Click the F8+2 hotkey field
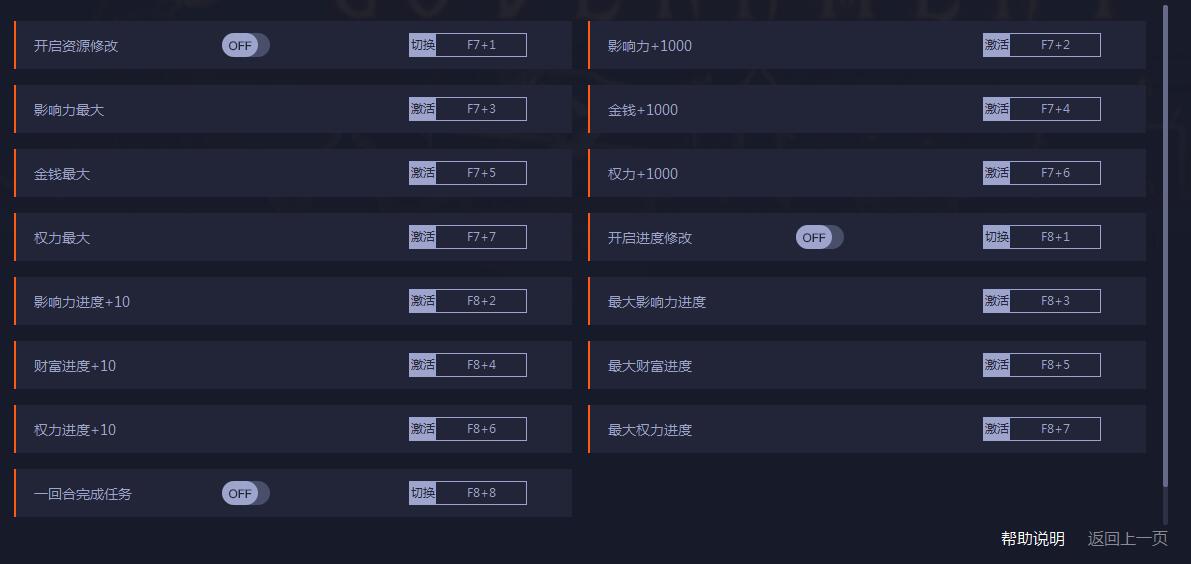This screenshot has width=1191, height=564. point(481,301)
